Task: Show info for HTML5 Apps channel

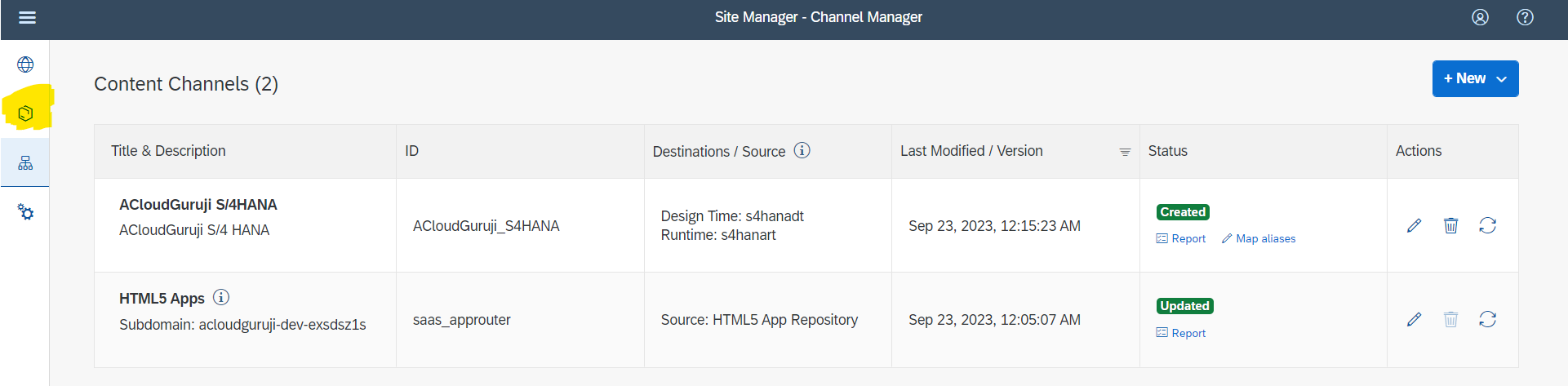Action: coord(221,297)
